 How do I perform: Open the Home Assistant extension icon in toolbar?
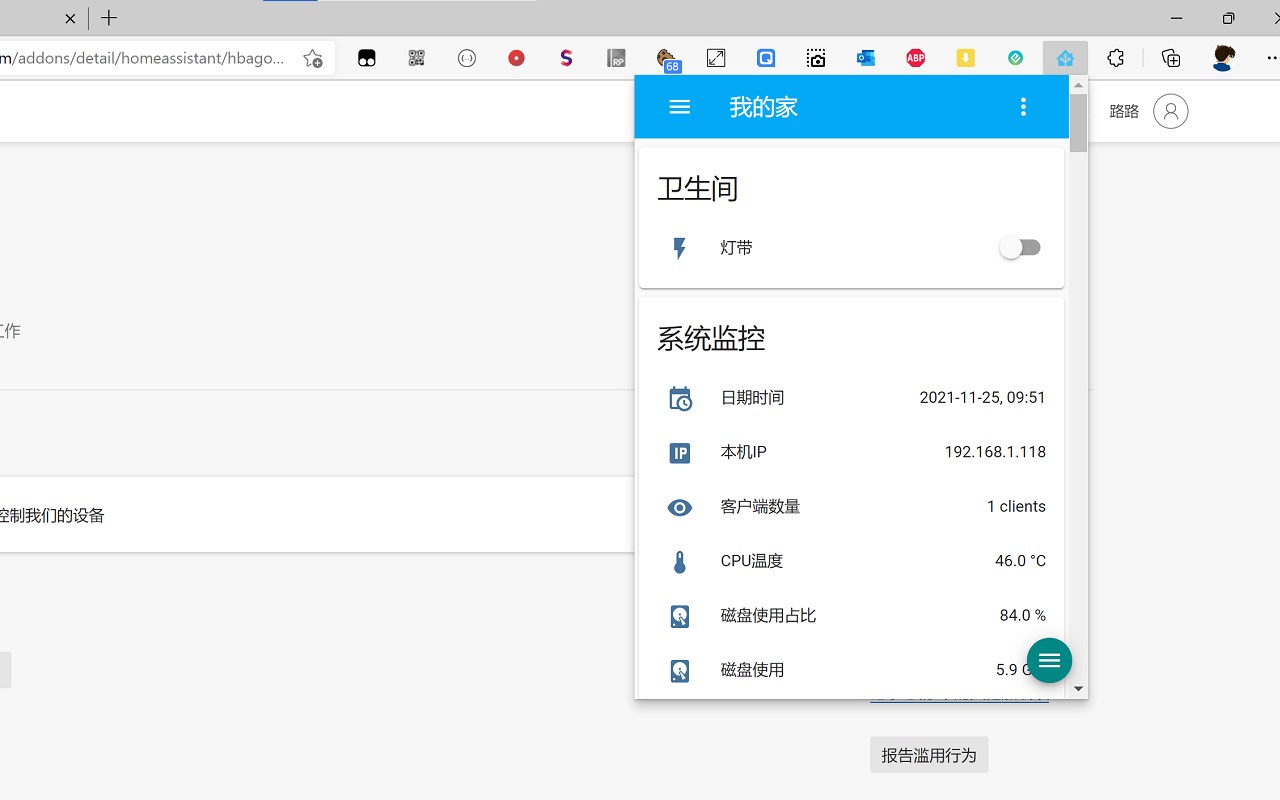(x=1065, y=58)
